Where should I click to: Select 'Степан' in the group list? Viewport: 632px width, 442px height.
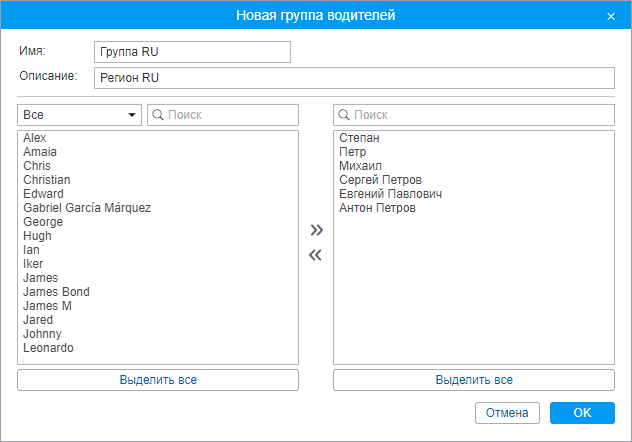[x=359, y=138]
